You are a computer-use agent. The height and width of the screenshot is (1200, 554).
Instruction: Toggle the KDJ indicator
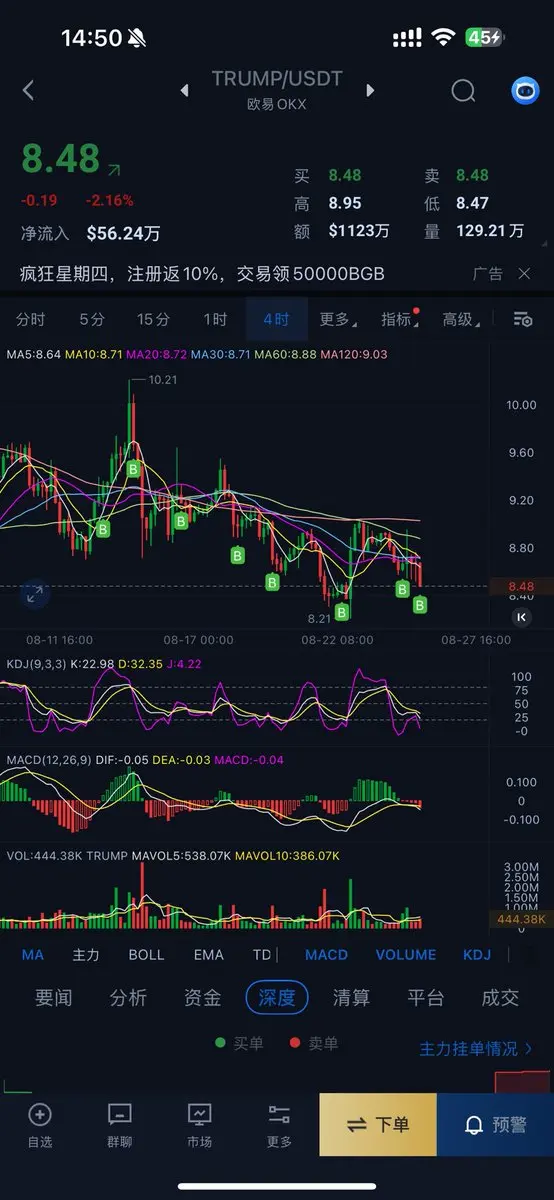click(477, 954)
